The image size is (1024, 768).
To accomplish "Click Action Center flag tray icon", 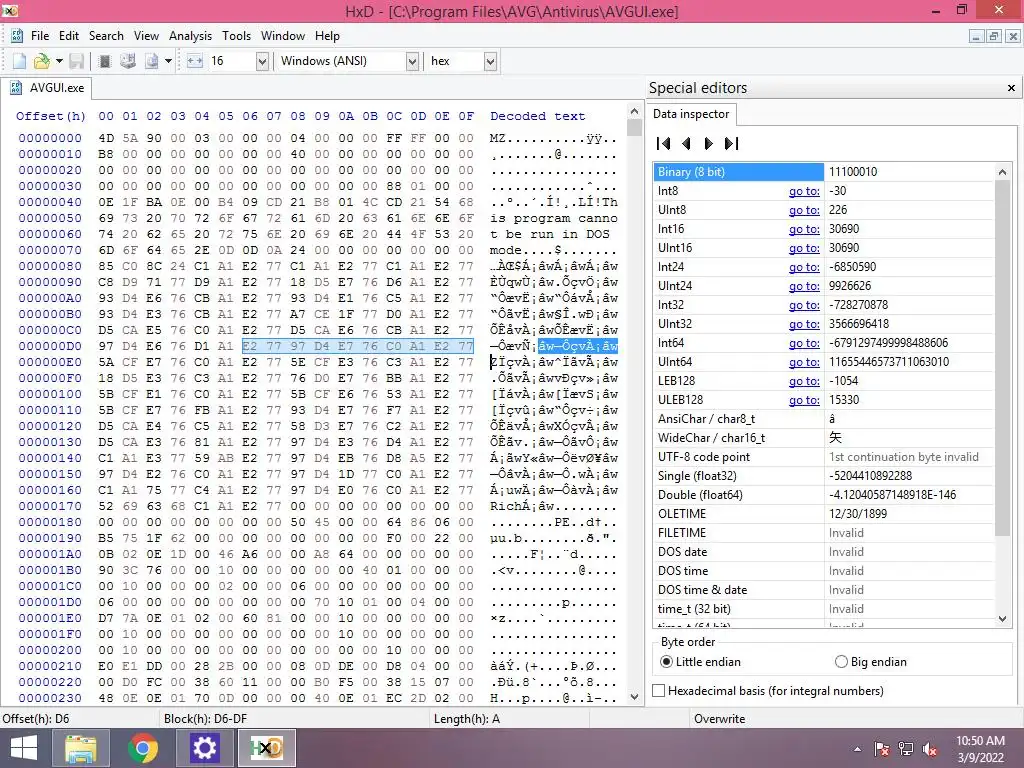I will (x=882, y=749).
